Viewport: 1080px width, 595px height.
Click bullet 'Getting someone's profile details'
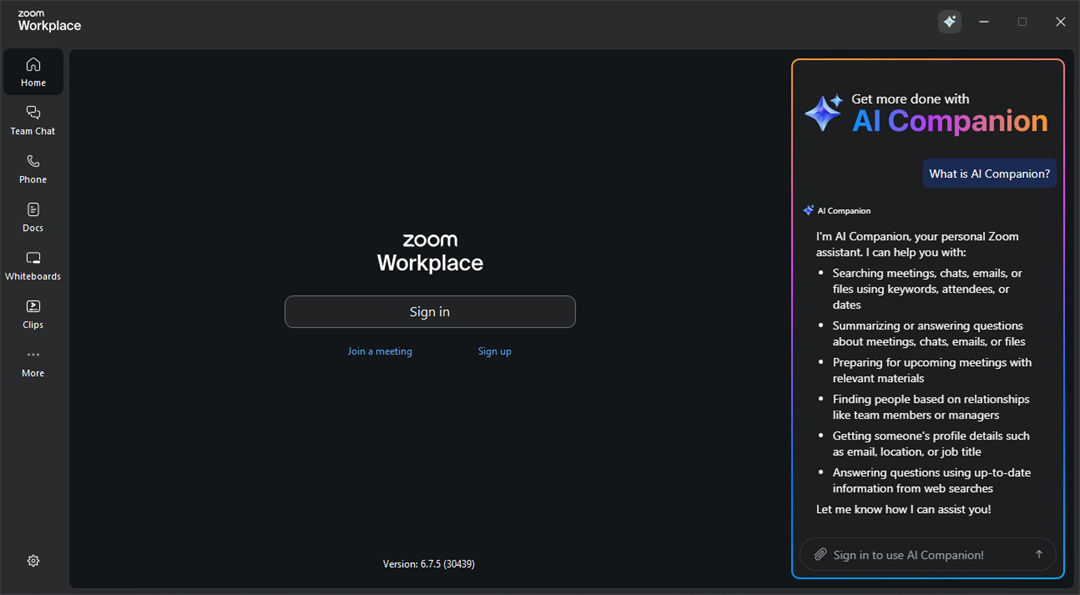pyautogui.click(x=931, y=443)
